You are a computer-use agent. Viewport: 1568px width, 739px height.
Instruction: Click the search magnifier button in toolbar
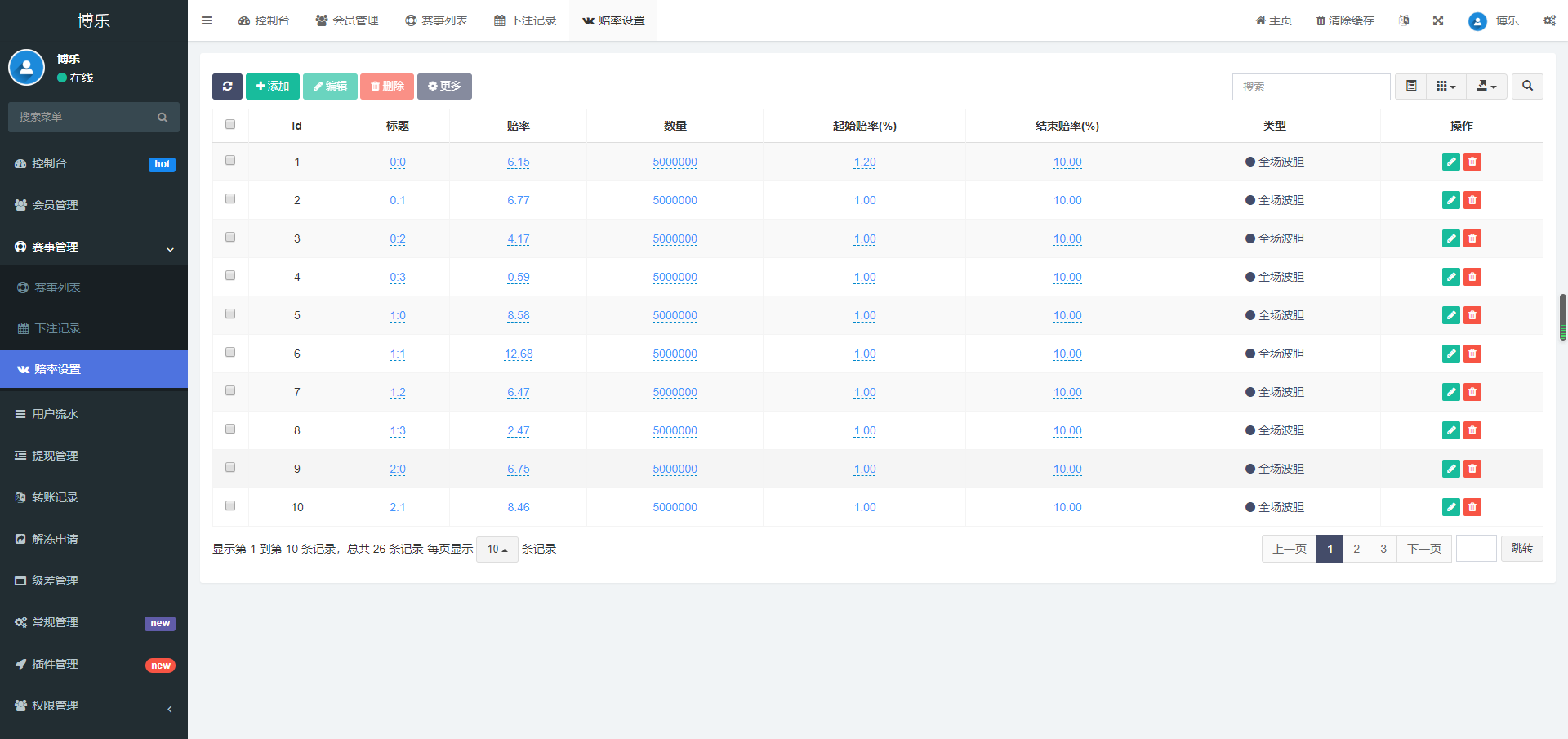[x=1527, y=86]
